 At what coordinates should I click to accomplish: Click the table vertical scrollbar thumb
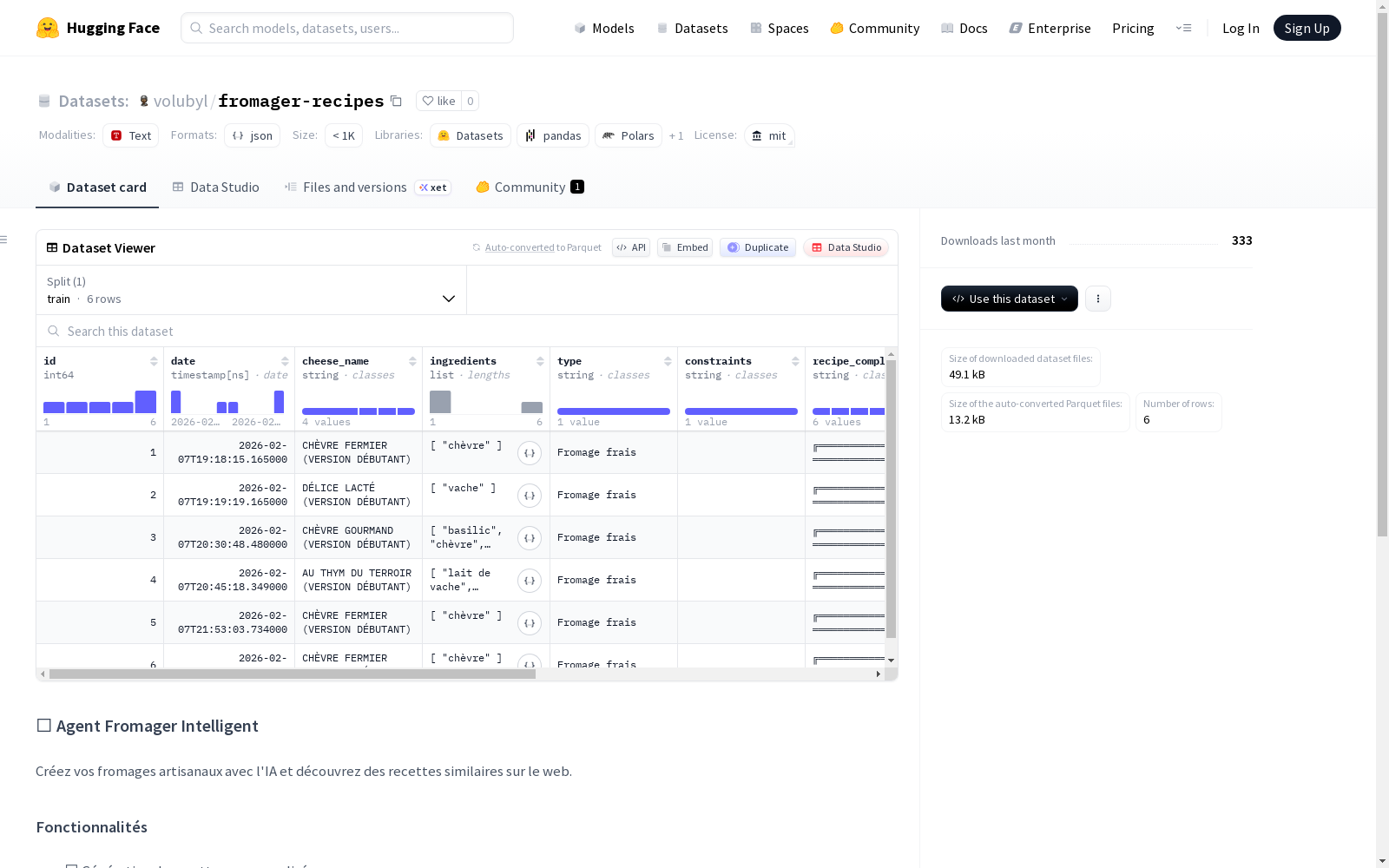pyautogui.click(x=891, y=499)
